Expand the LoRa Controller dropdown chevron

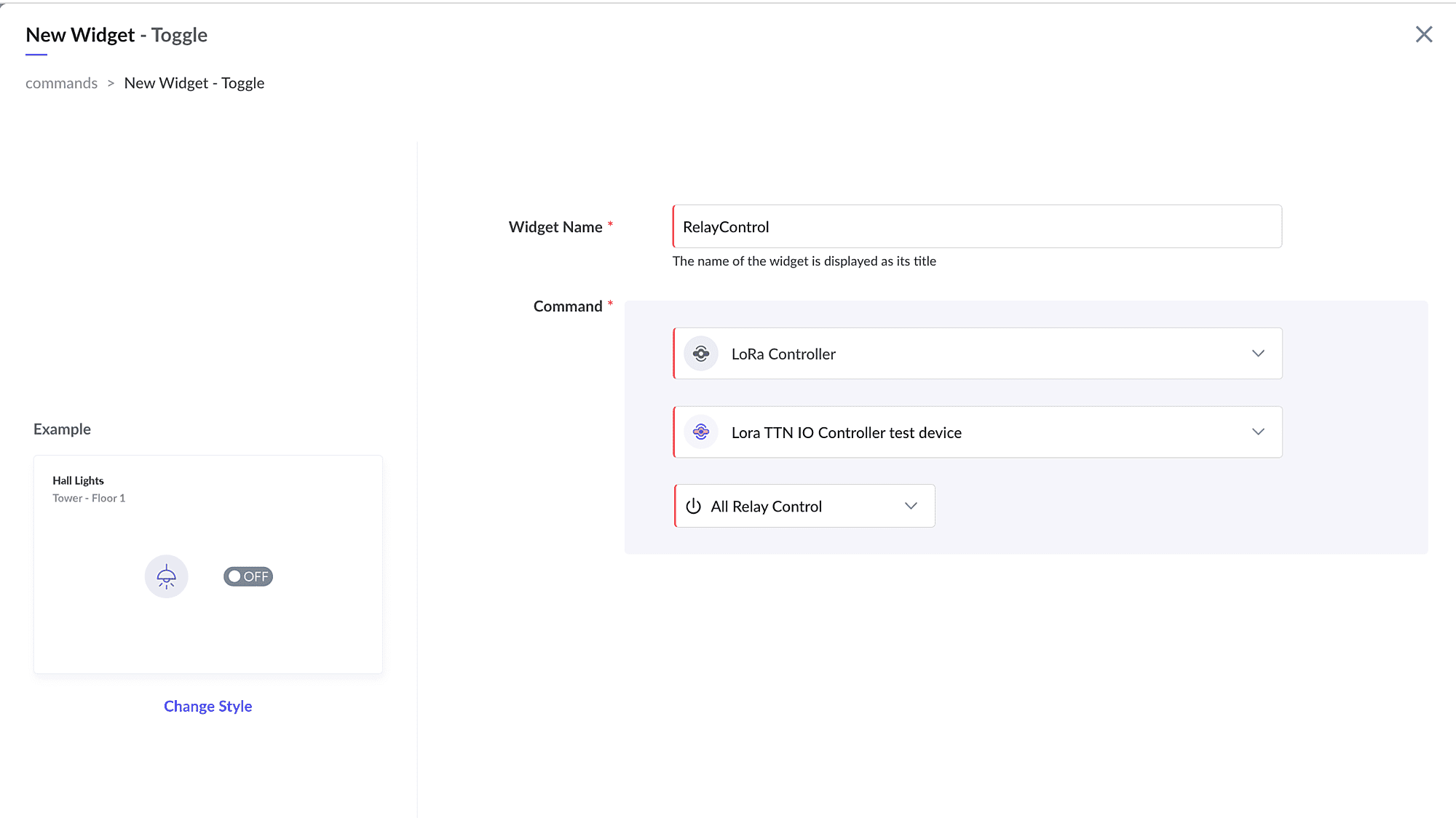coord(1258,354)
